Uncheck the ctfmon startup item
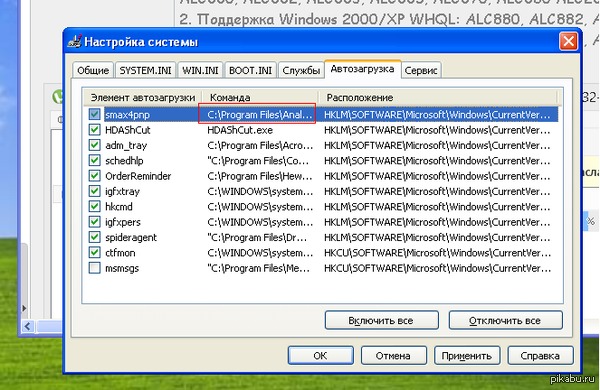Image resolution: width=600 pixels, height=390 pixels. click(94, 252)
